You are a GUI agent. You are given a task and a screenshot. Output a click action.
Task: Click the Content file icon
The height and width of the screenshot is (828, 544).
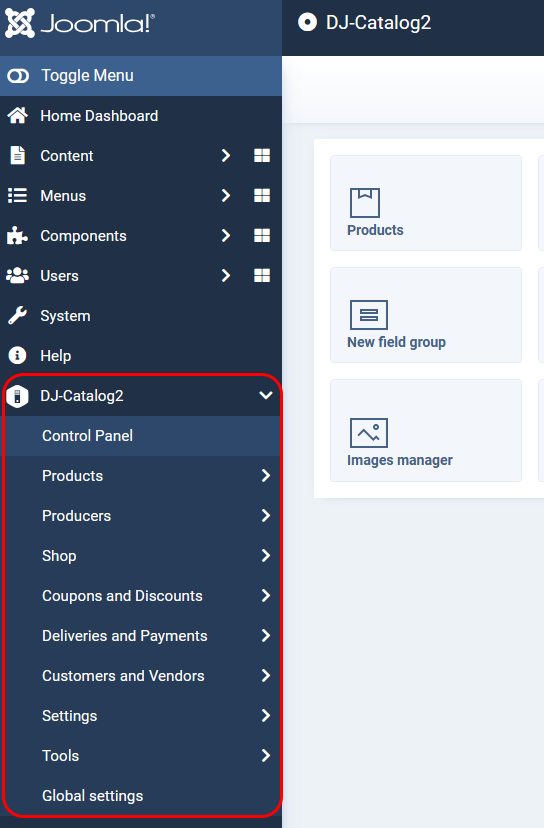[17, 156]
